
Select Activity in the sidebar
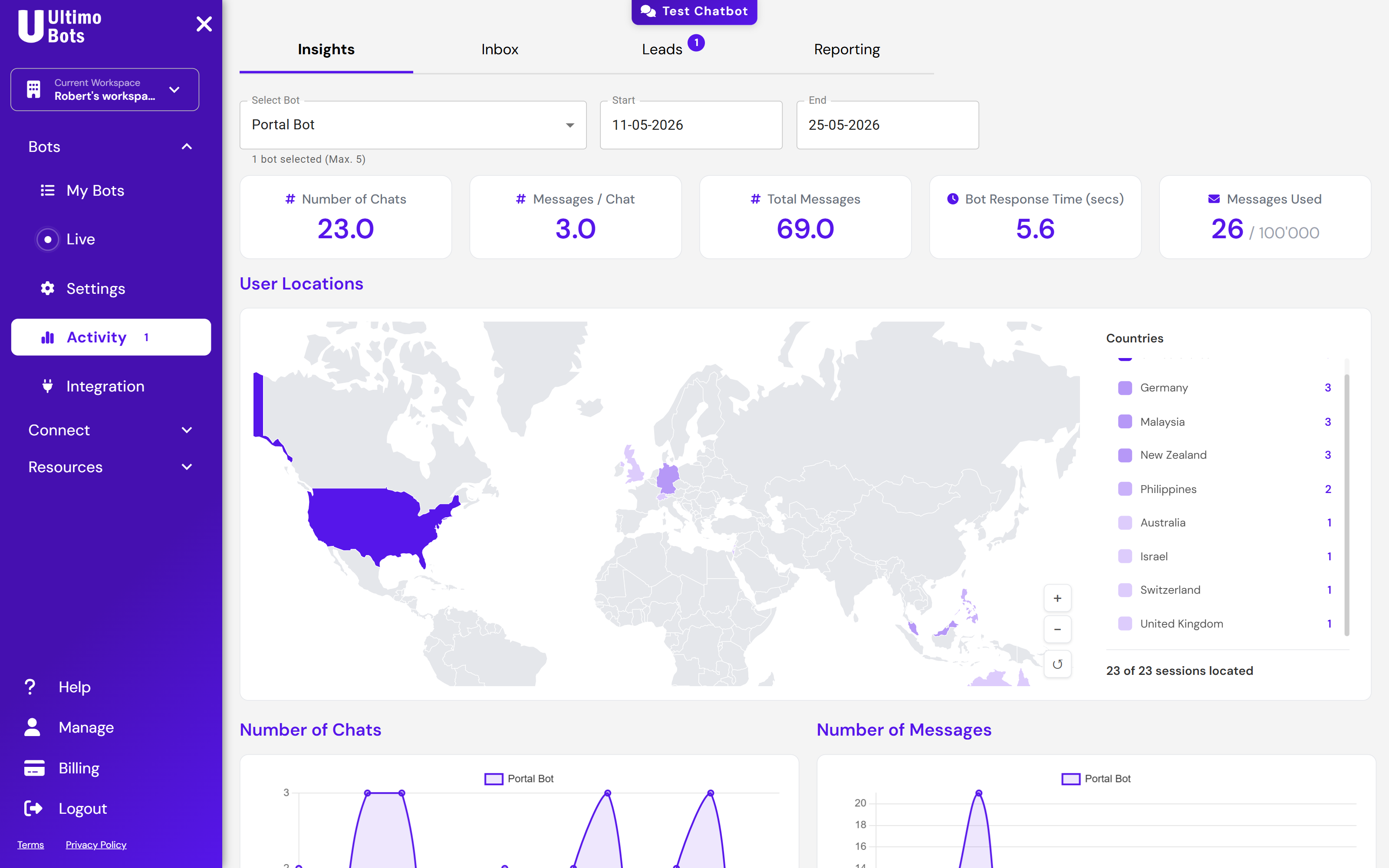[111, 338]
